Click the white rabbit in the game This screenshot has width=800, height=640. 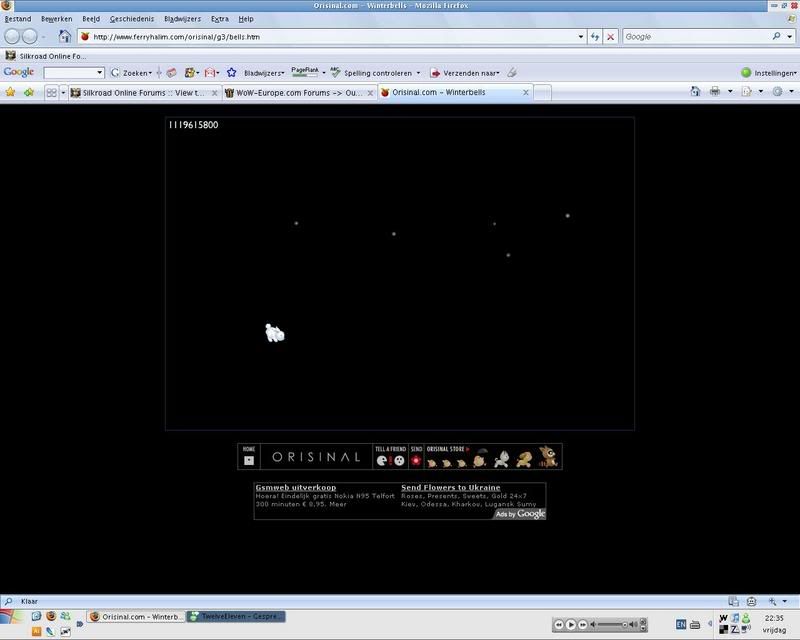(274, 333)
